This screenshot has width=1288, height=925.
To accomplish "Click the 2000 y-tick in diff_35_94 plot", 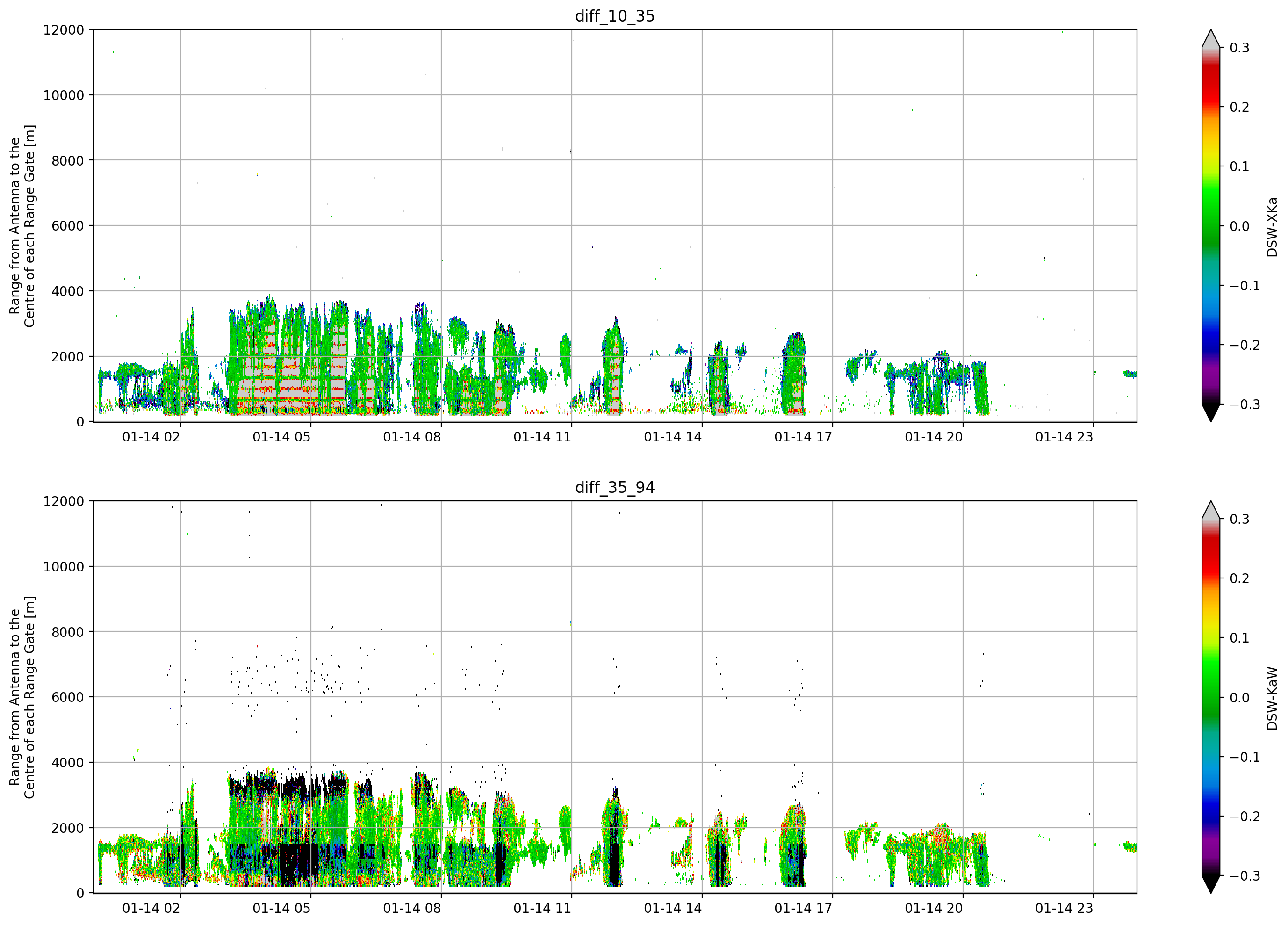I will tap(68, 828).
